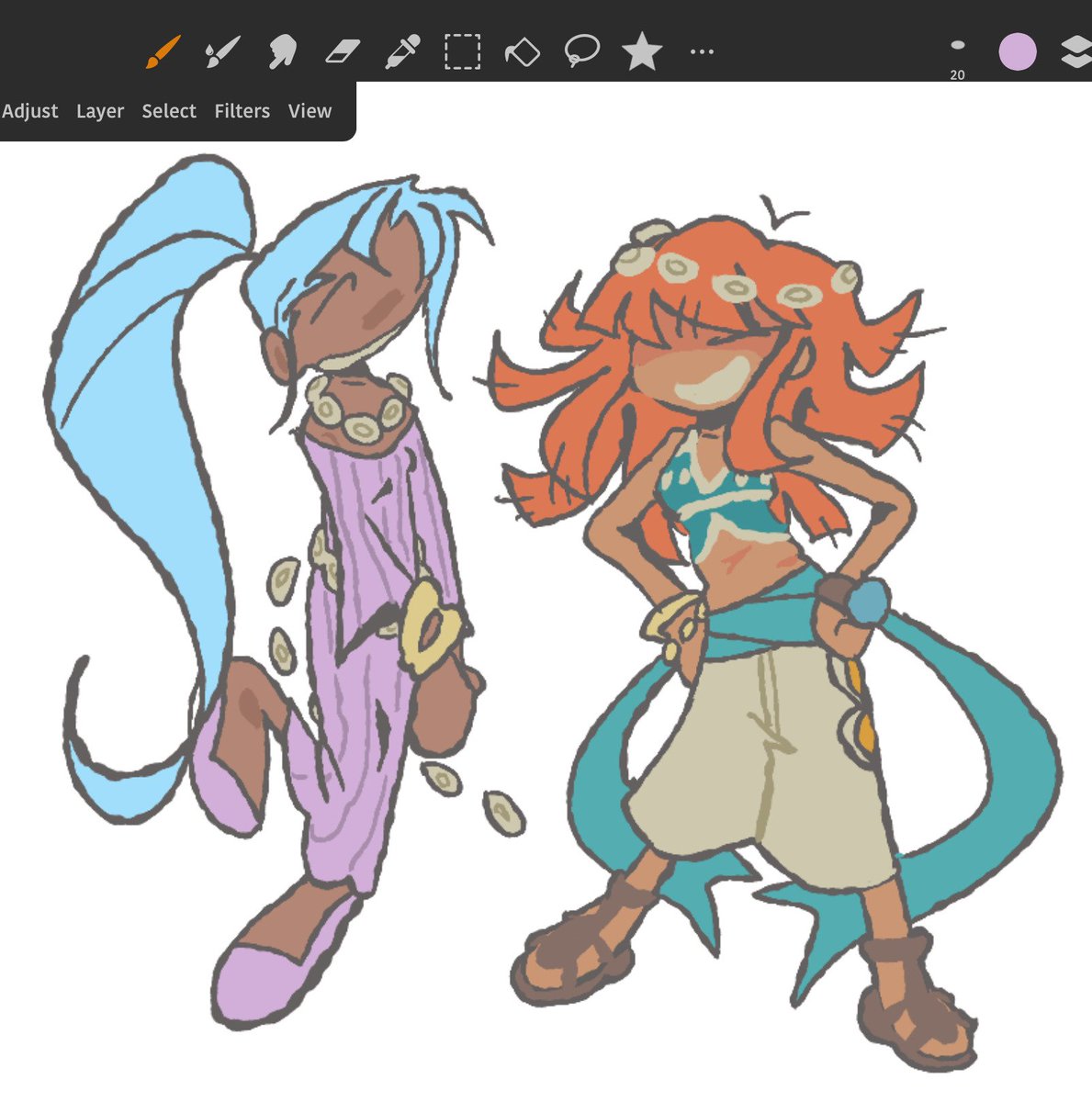Open the Select menu

[169, 111]
